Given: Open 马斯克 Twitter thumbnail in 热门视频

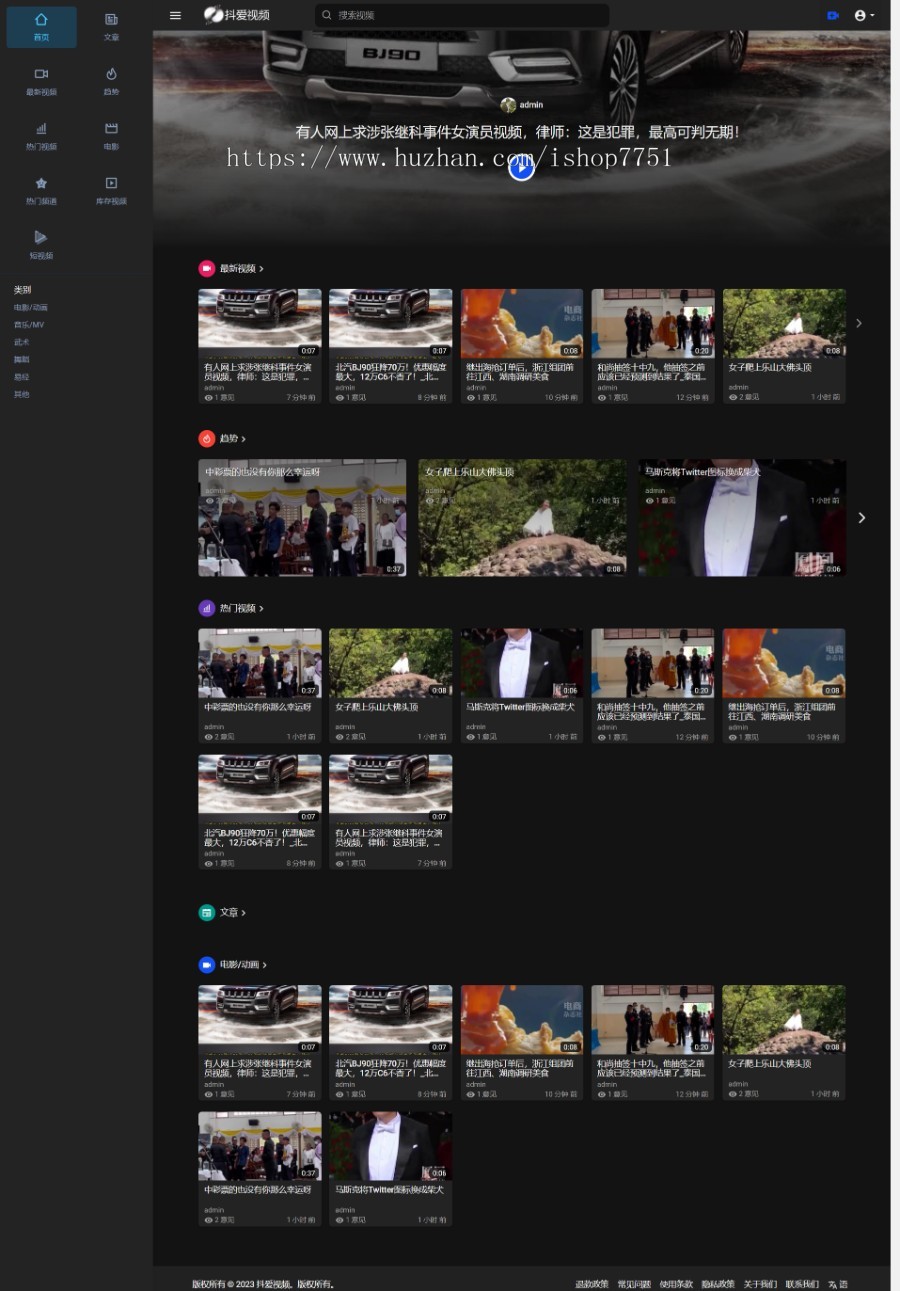Looking at the screenshot, I should pyautogui.click(x=522, y=662).
